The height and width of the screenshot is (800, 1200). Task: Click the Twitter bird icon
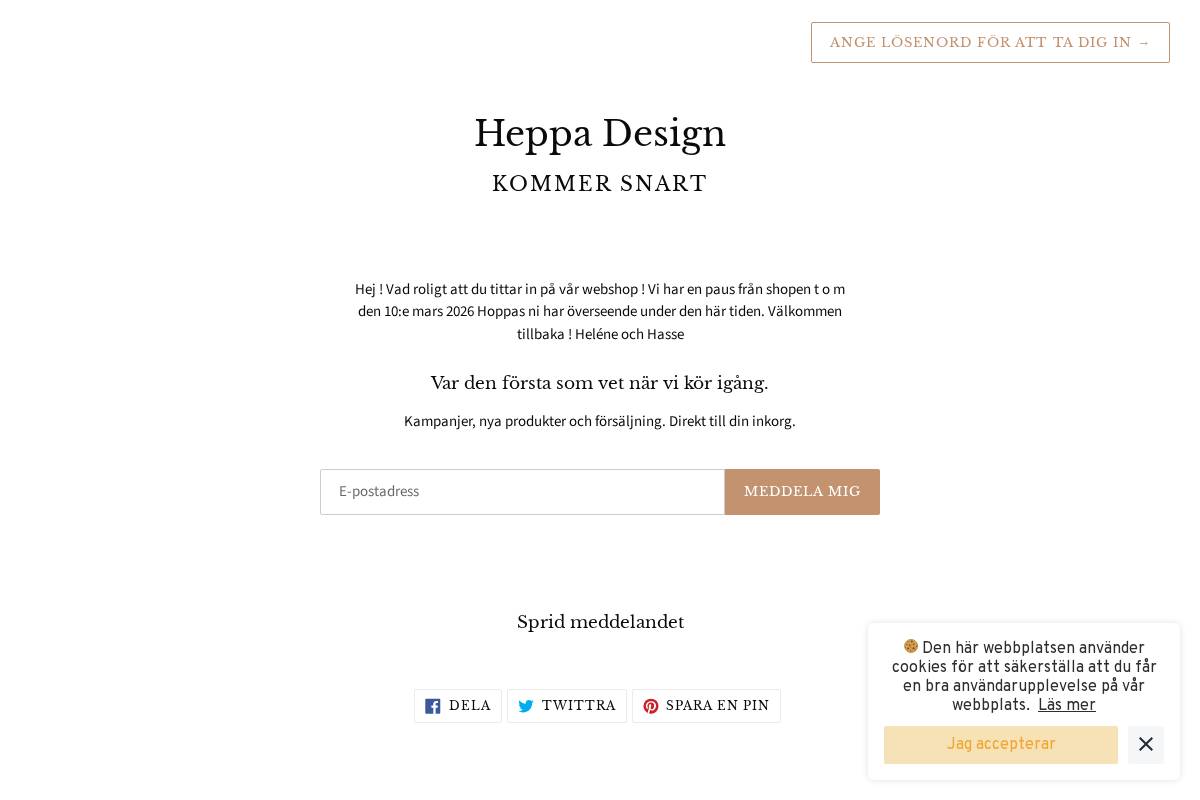526,706
